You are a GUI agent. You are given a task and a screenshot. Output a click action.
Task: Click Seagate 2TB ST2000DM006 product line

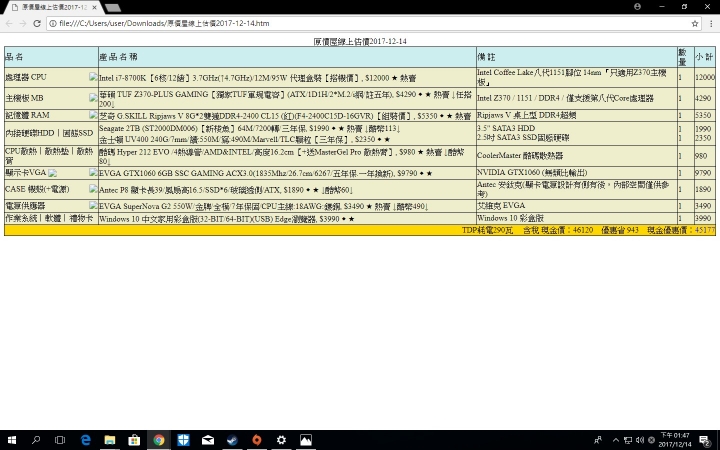[x=250, y=128]
